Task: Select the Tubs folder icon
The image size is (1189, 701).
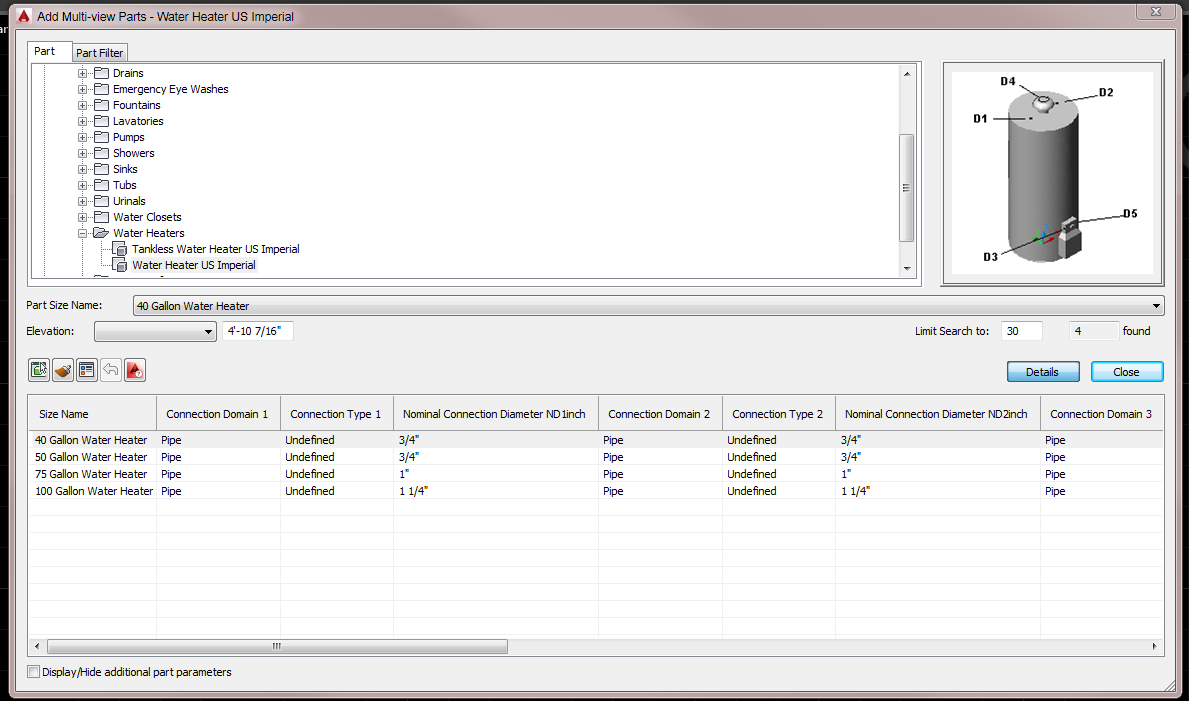Action: click(x=101, y=184)
